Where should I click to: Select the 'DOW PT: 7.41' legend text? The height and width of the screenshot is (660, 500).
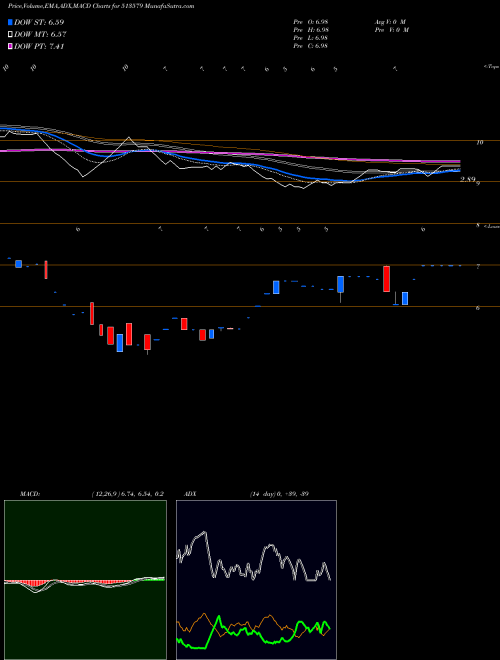(39, 47)
